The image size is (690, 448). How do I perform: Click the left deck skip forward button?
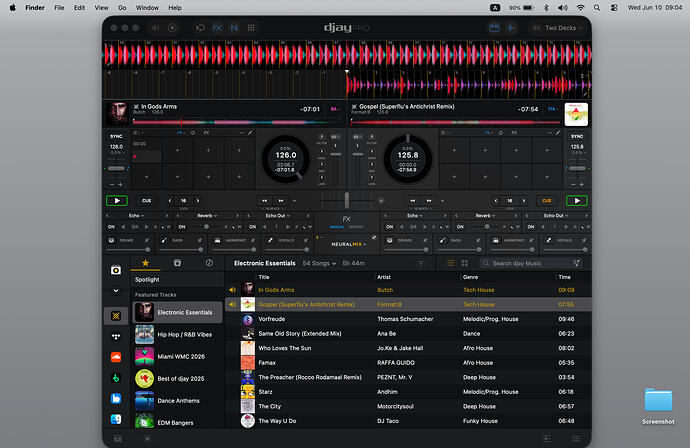[x=281, y=201]
